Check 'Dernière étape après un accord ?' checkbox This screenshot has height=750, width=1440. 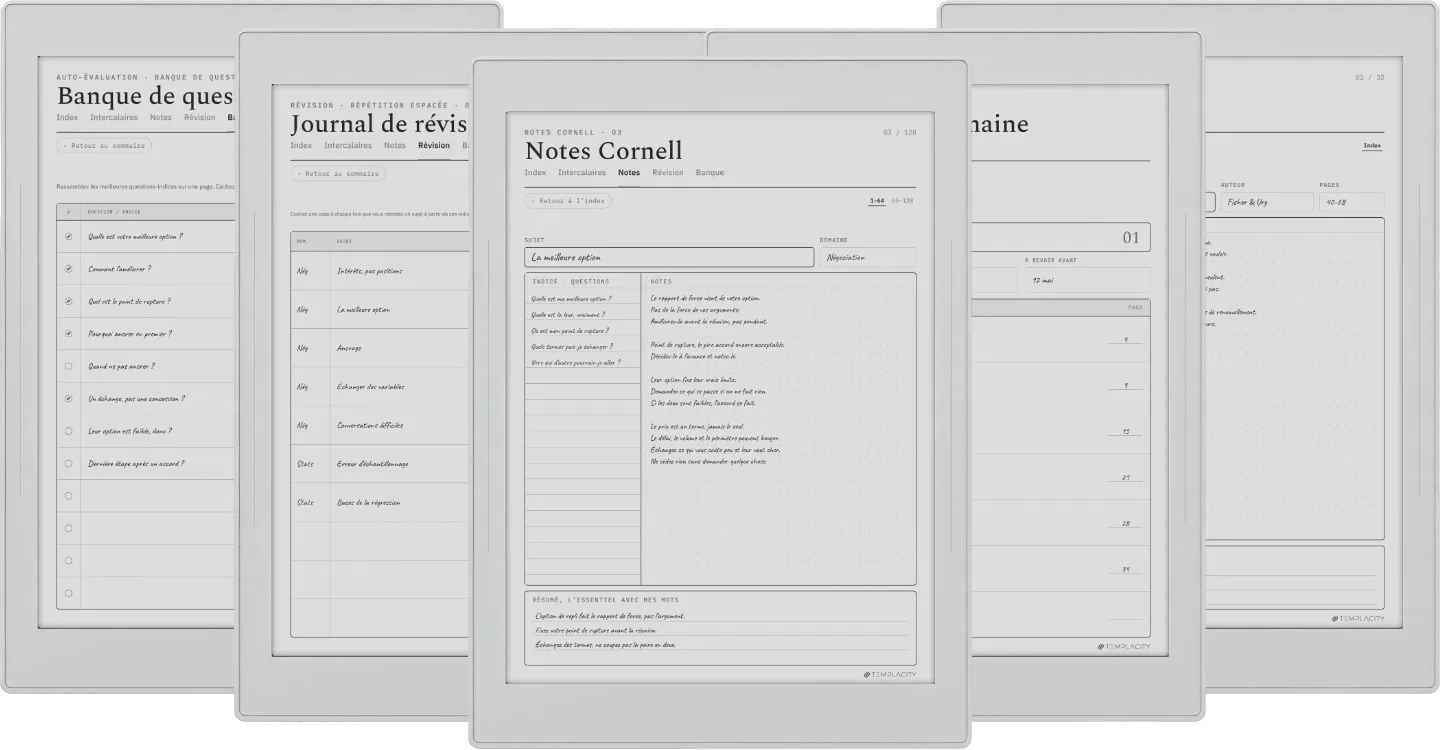pos(68,463)
